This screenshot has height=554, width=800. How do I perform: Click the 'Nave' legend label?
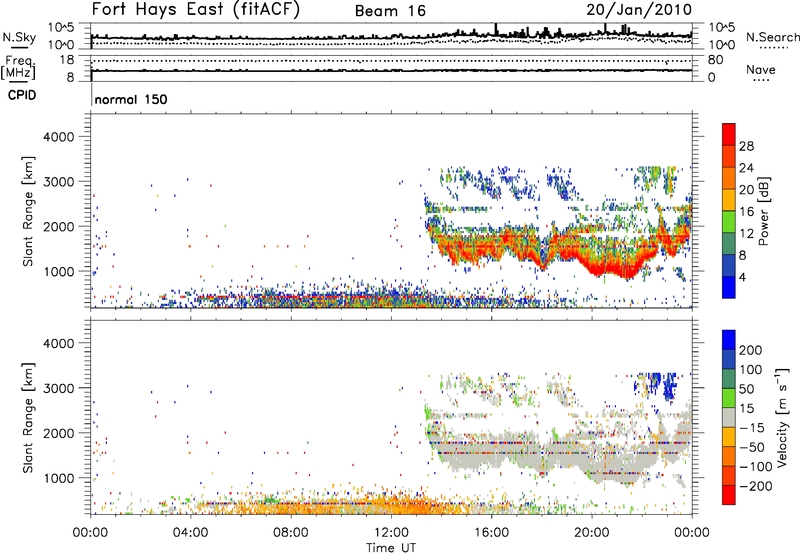click(x=761, y=69)
